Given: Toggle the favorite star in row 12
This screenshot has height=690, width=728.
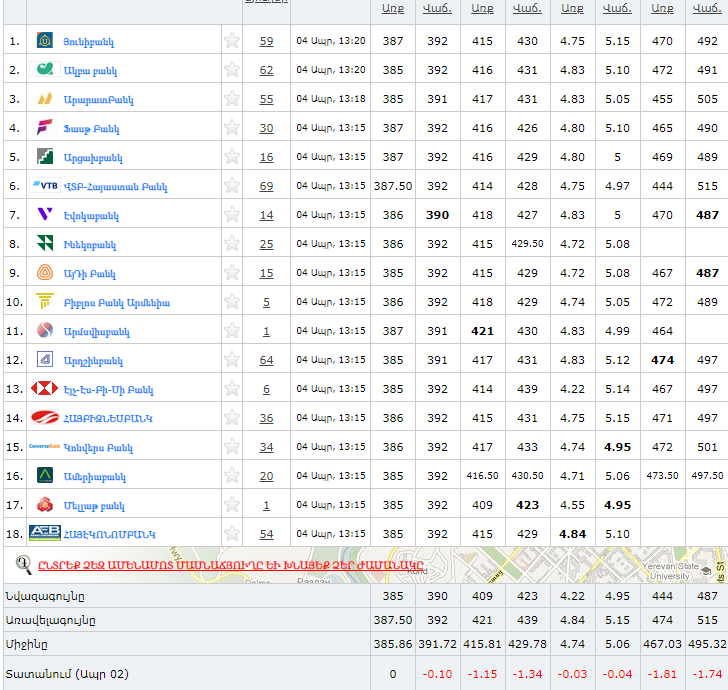Looking at the screenshot, I should click(x=232, y=359).
